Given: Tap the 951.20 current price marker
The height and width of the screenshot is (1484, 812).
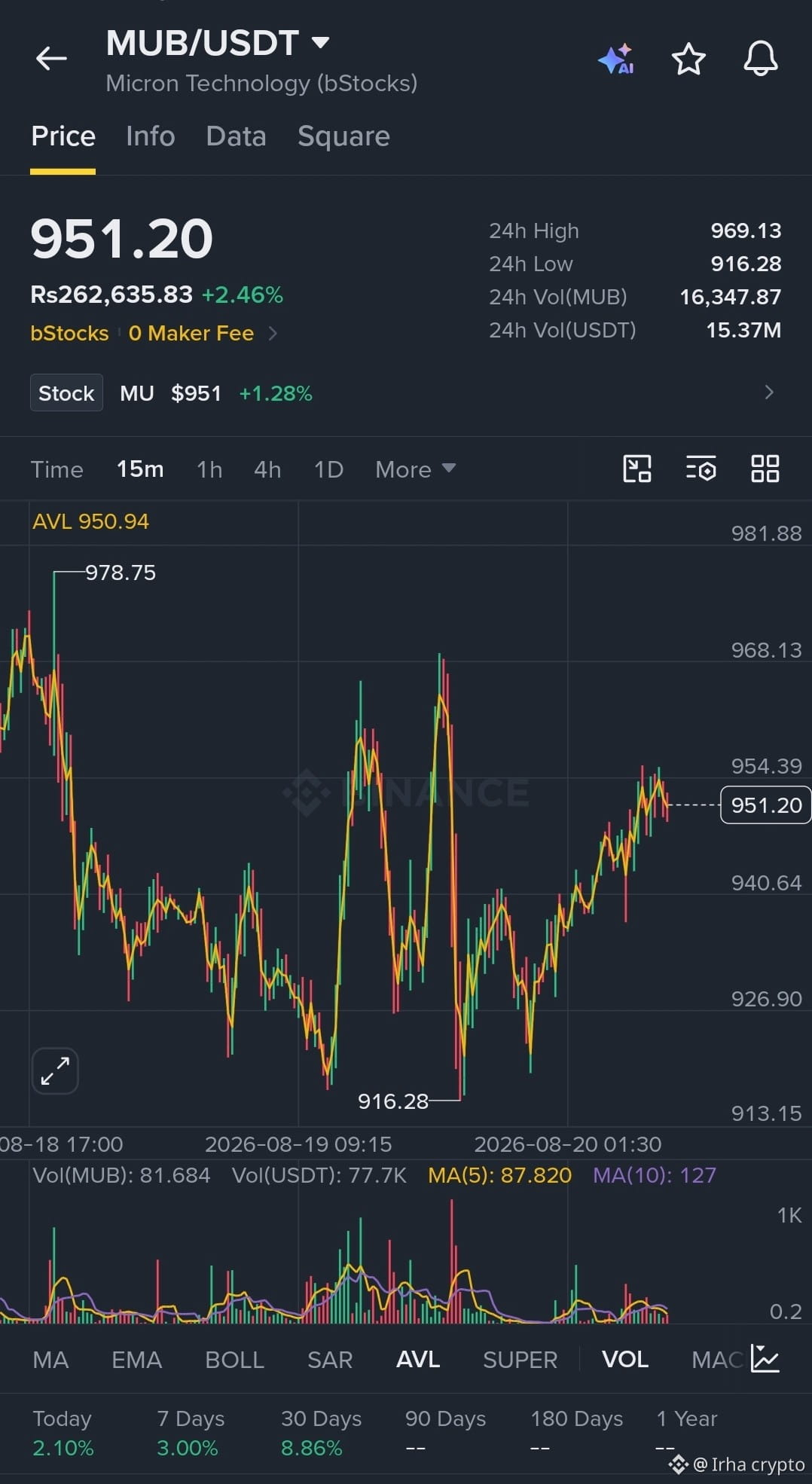Looking at the screenshot, I should click(766, 805).
